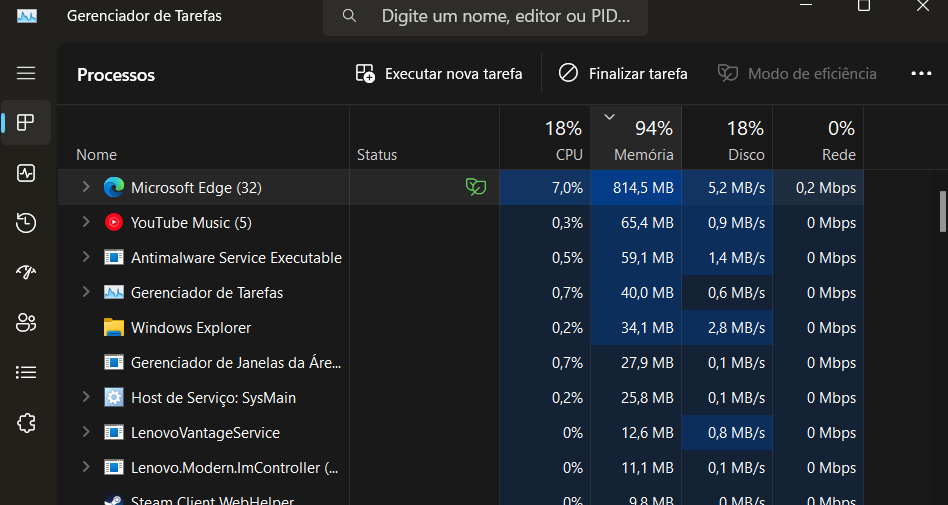
Task: Open the Services page in sidebar
Action: point(26,423)
